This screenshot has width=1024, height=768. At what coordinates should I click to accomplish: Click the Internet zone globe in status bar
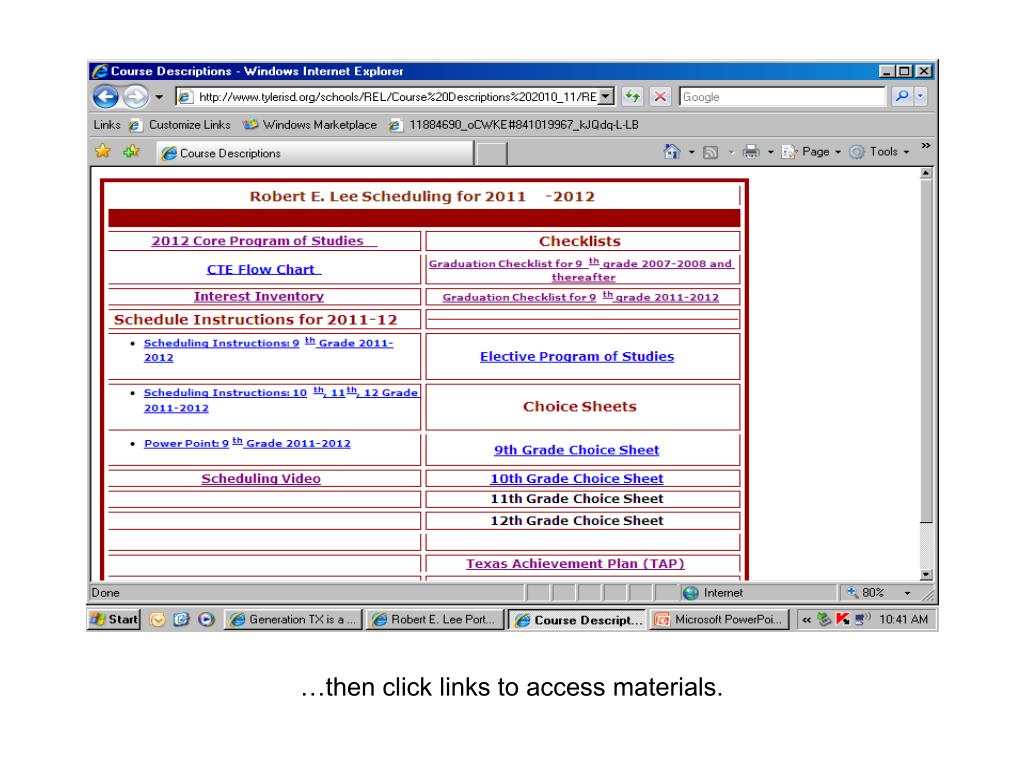[690, 593]
